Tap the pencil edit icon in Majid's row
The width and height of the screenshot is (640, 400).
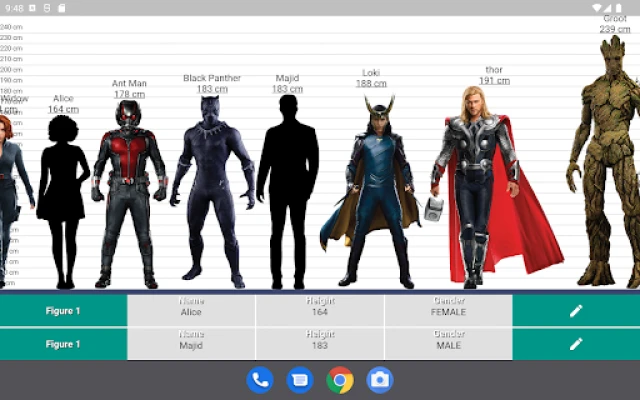[x=576, y=344]
